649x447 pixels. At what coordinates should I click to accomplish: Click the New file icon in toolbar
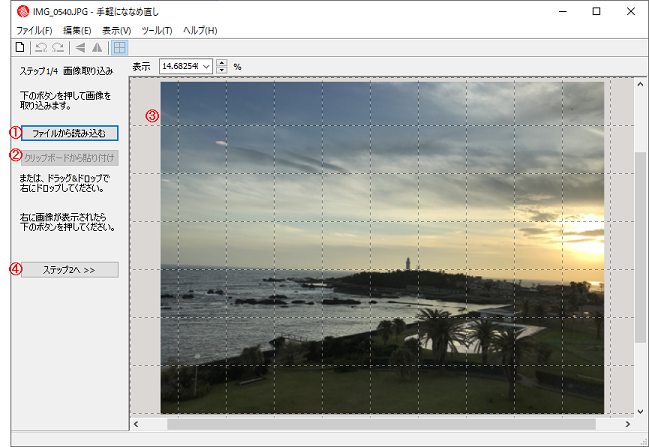19,47
